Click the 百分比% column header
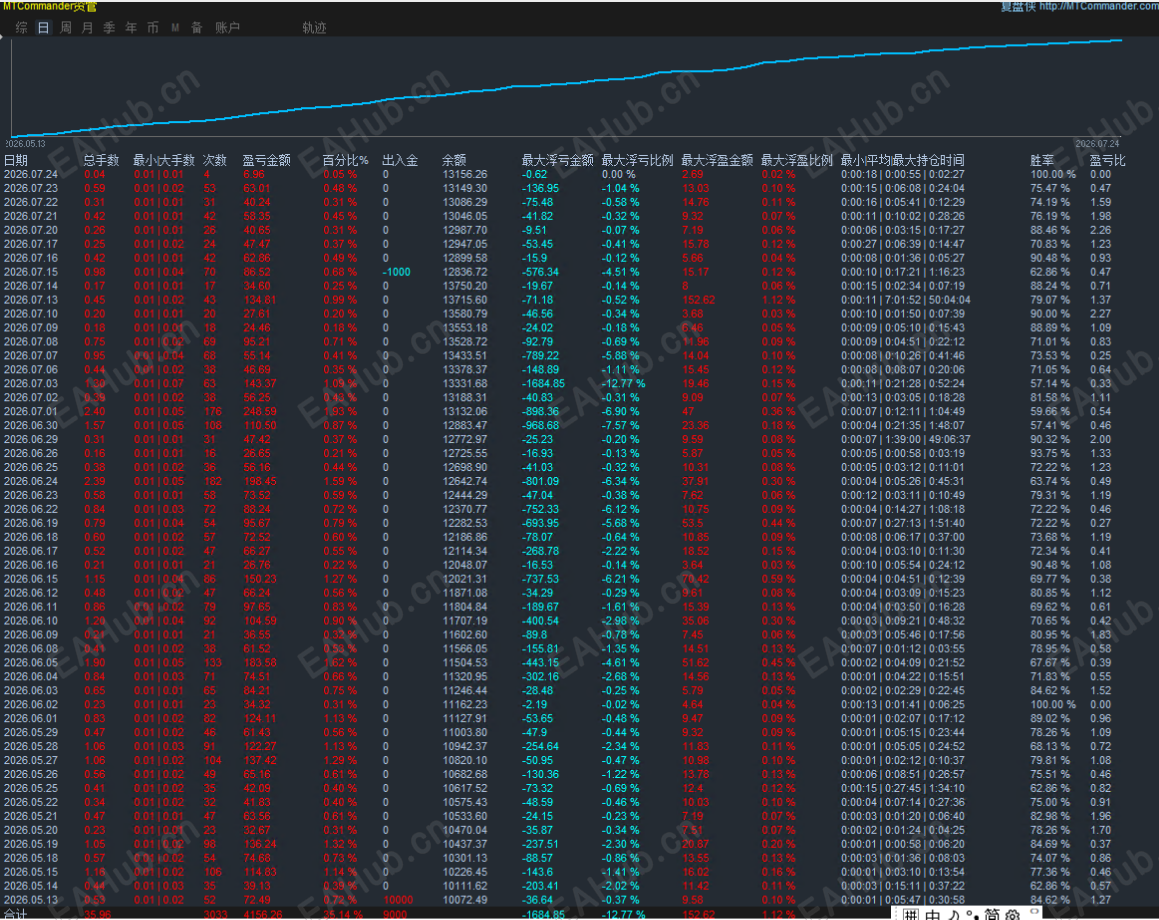1159x920 pixels. (345, 160)
